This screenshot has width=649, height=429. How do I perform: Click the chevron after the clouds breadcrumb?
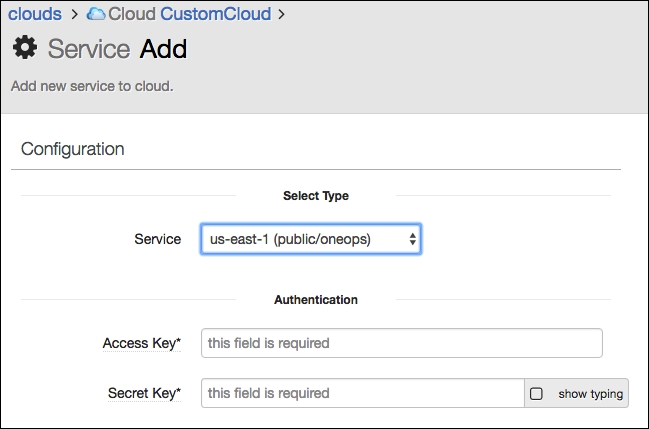coord(75,14)
